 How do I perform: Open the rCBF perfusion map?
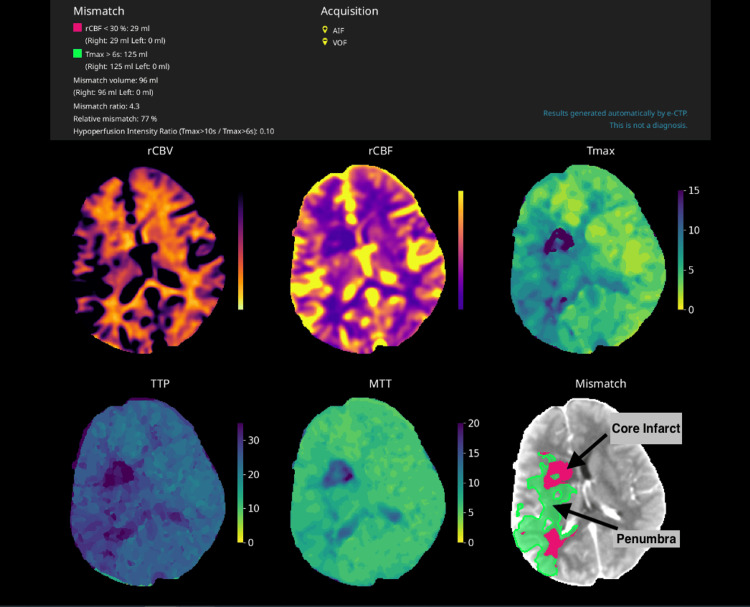(x=368, y=259)
